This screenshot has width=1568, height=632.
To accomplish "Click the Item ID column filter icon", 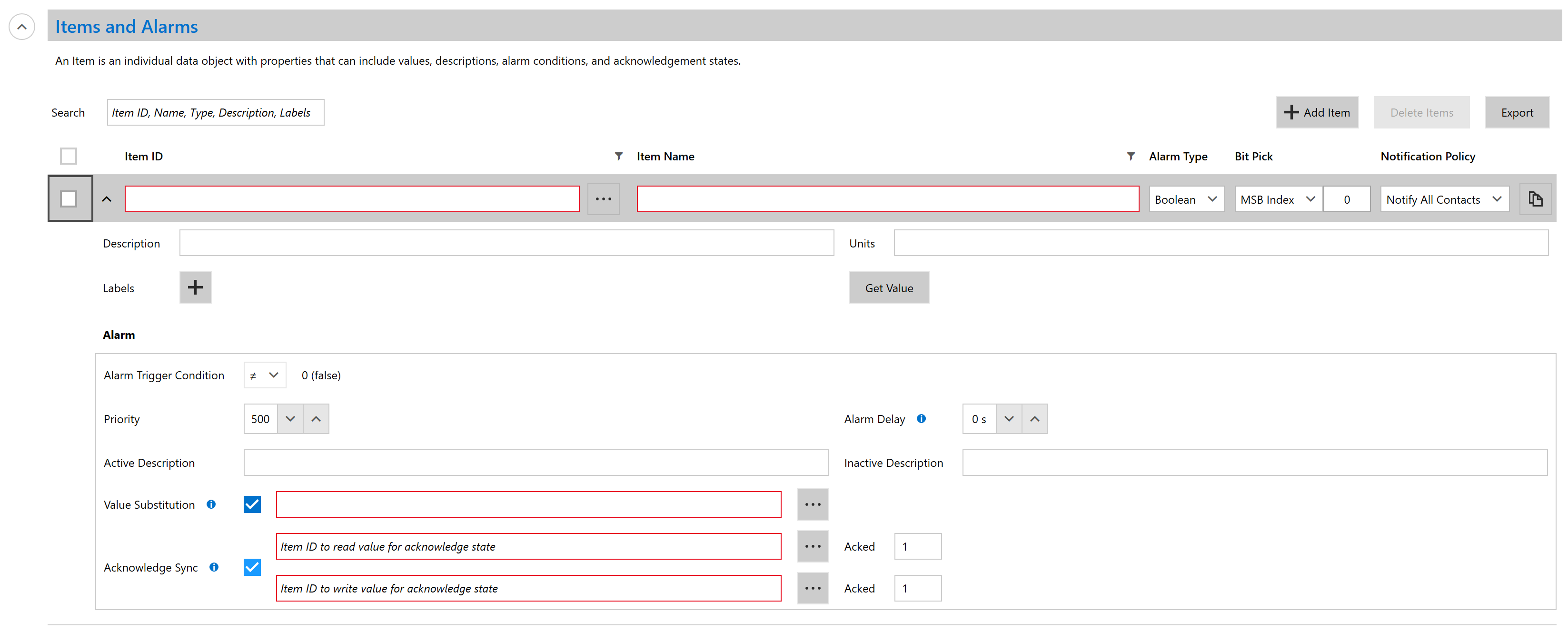I will point(618,156).
